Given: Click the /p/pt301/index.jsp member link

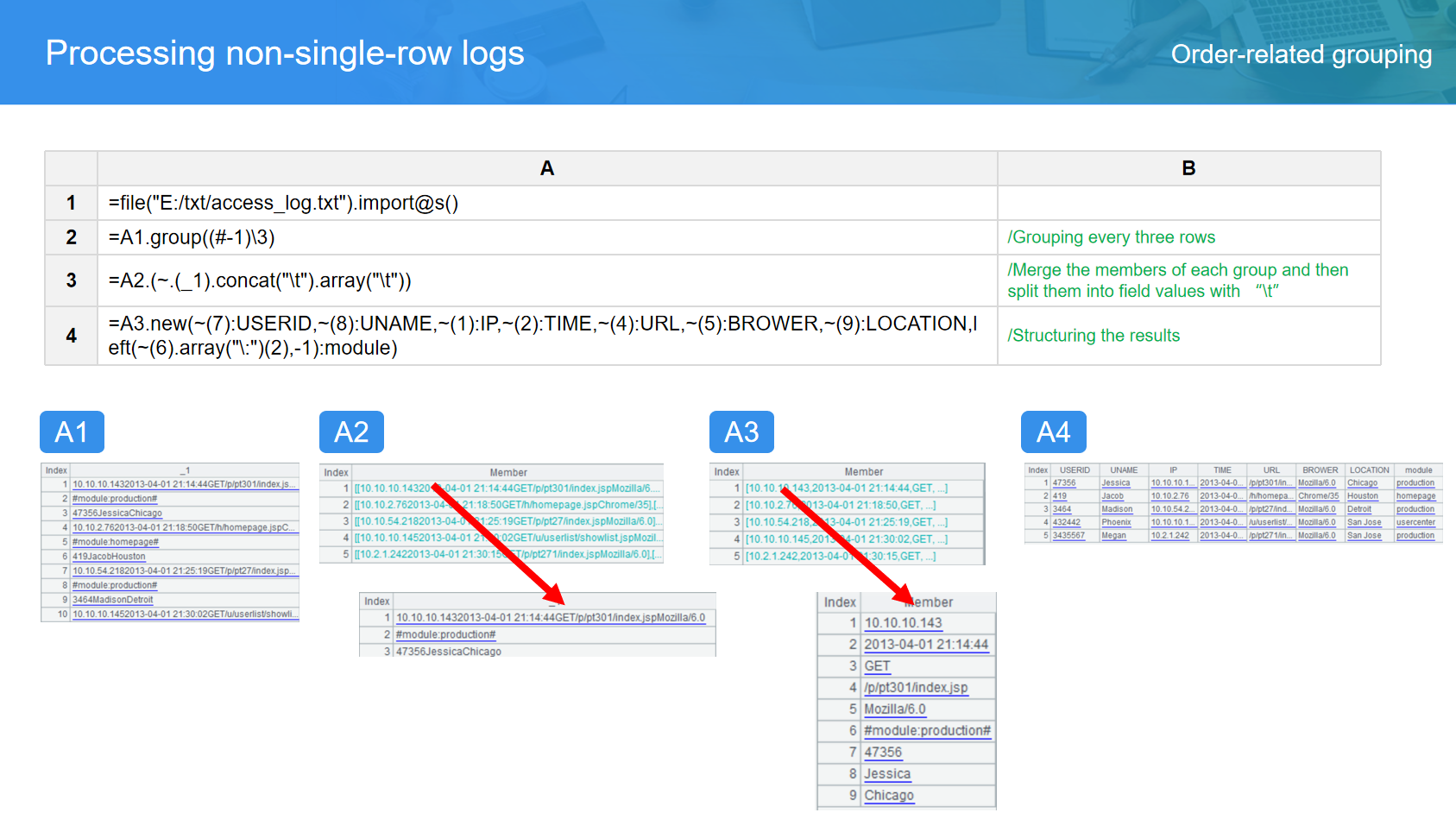Looking at the screenshot, I should pos(916,688).
